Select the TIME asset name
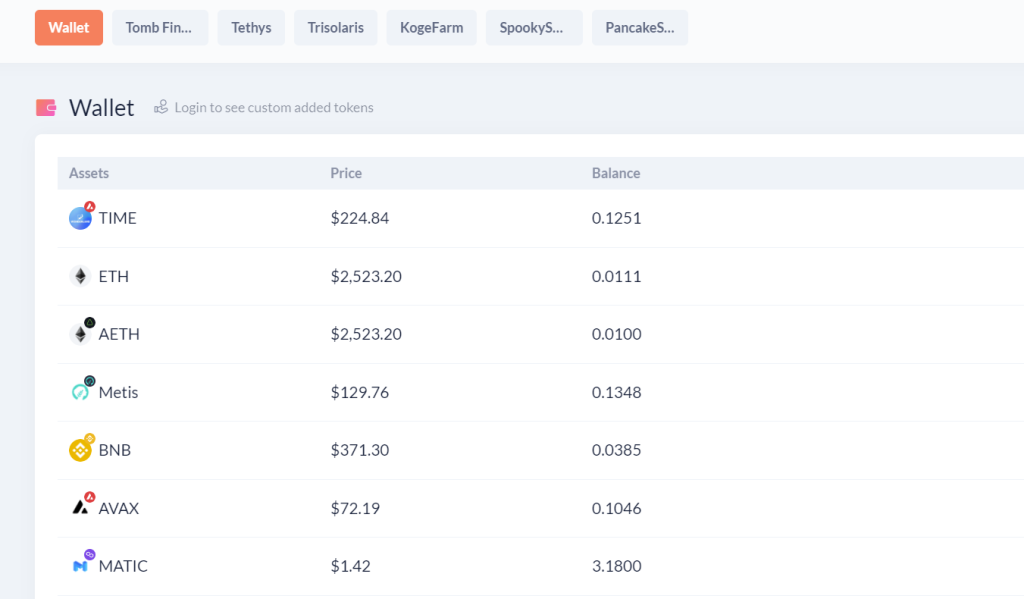 118,218
